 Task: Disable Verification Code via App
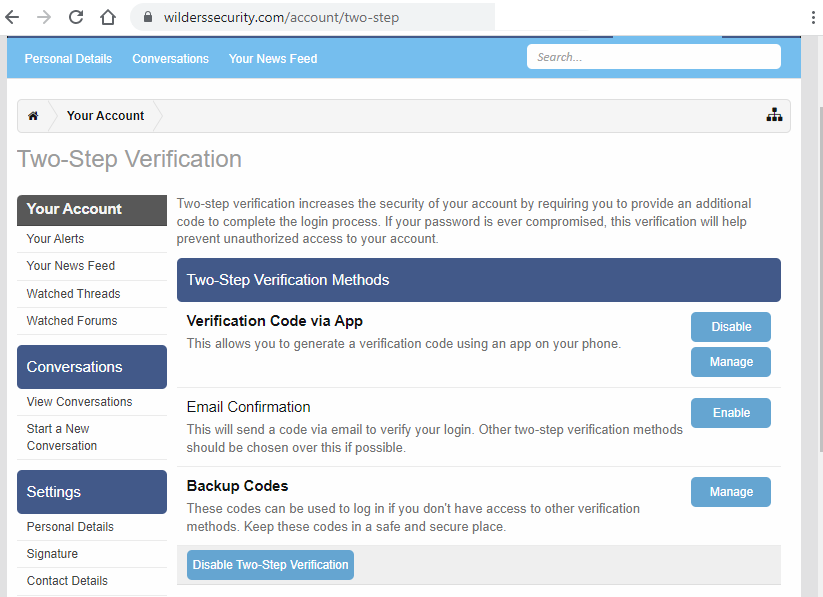click(730, 326)
